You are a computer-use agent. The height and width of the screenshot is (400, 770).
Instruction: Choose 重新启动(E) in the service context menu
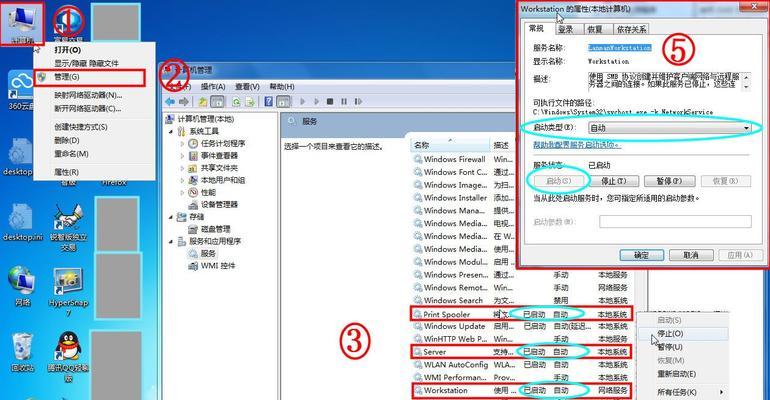pos(683,374)
